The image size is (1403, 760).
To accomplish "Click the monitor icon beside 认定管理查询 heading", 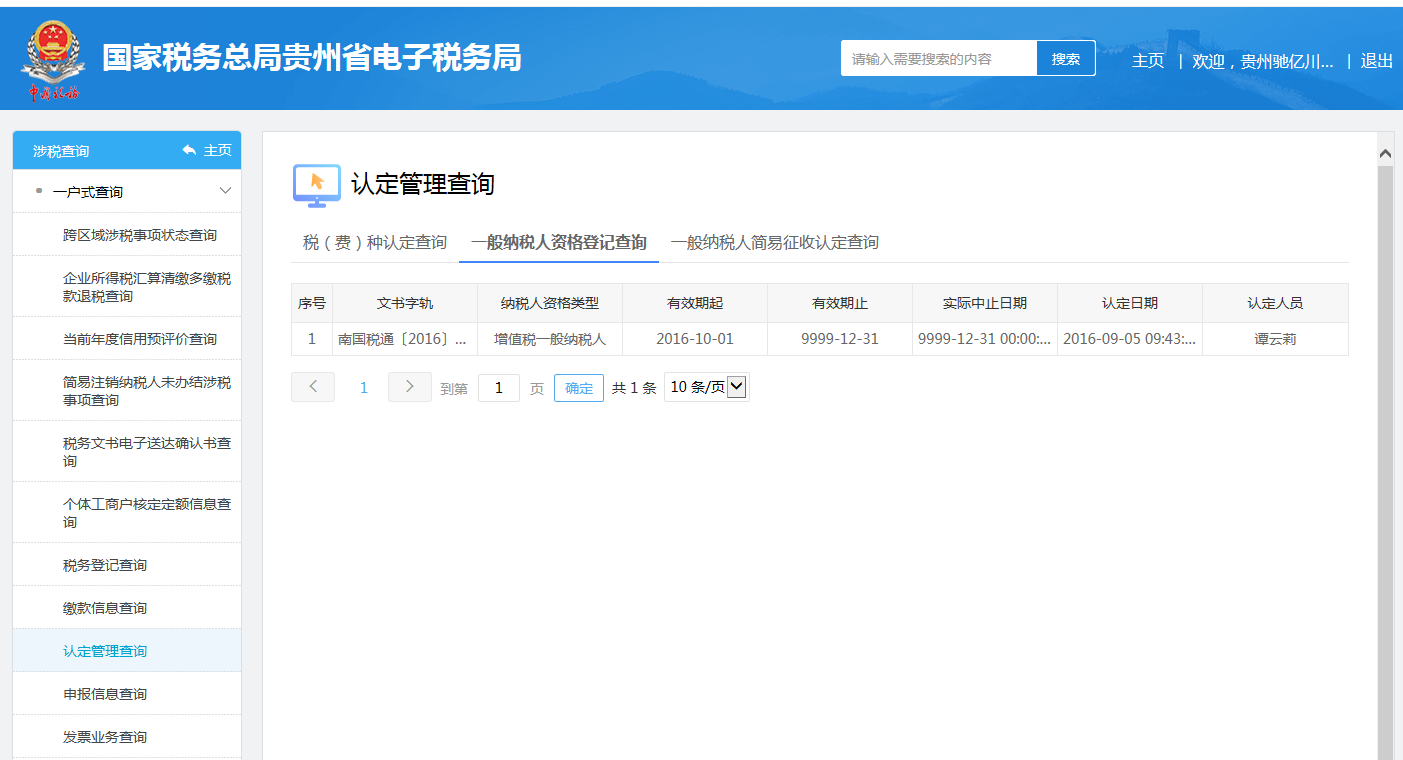I will tap(316, 185).
